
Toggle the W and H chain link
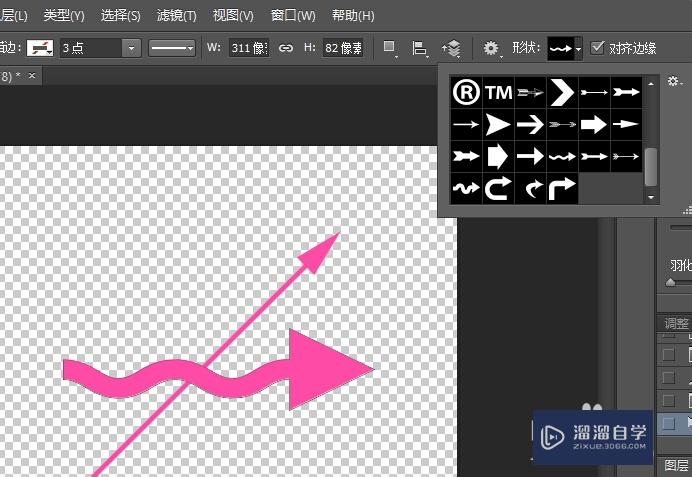click(286, 48)
